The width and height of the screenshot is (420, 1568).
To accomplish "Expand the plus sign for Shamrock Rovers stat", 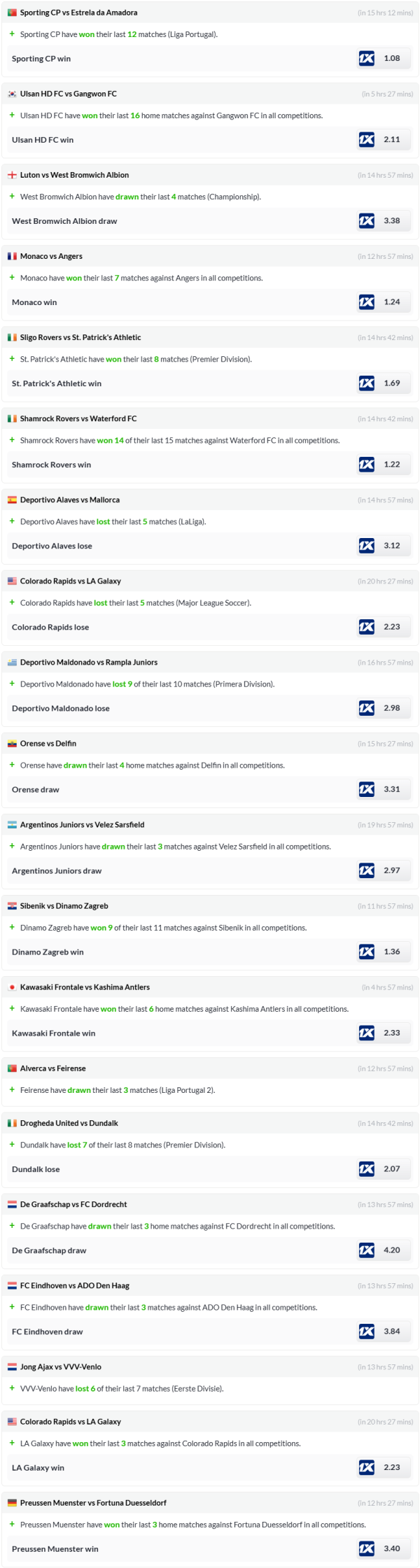I will (12, 440).
